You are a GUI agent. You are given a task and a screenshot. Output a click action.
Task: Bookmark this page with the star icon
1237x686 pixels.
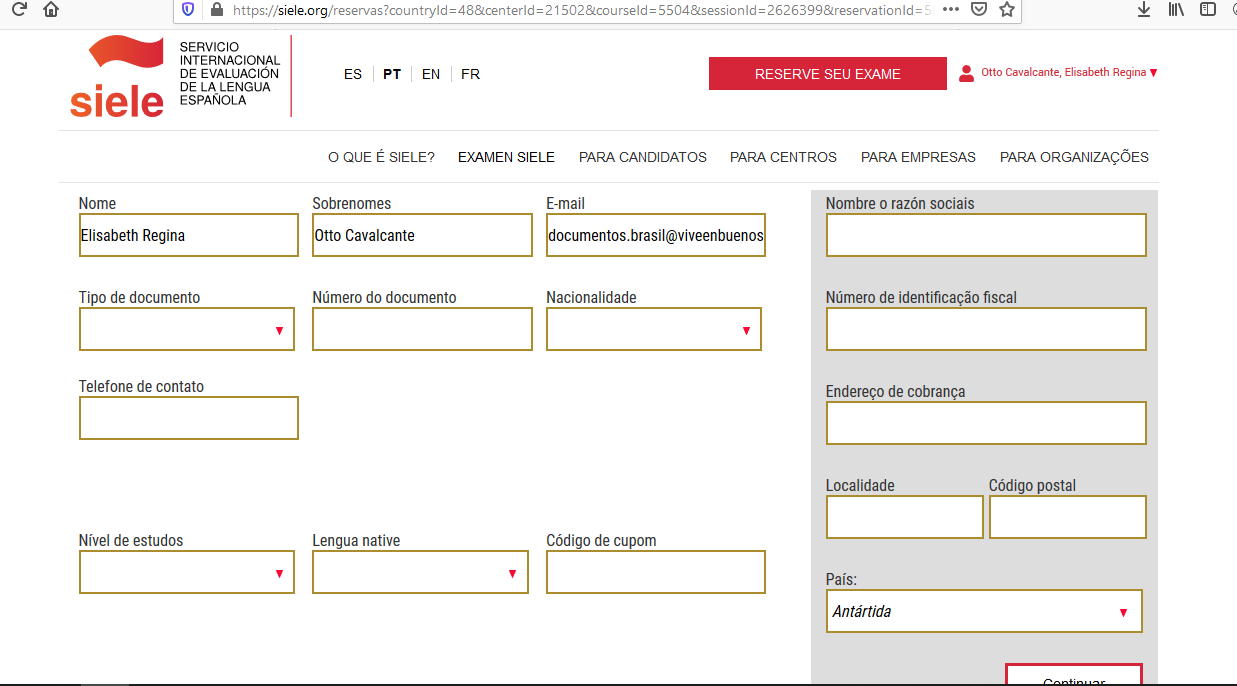(1006, 10)
